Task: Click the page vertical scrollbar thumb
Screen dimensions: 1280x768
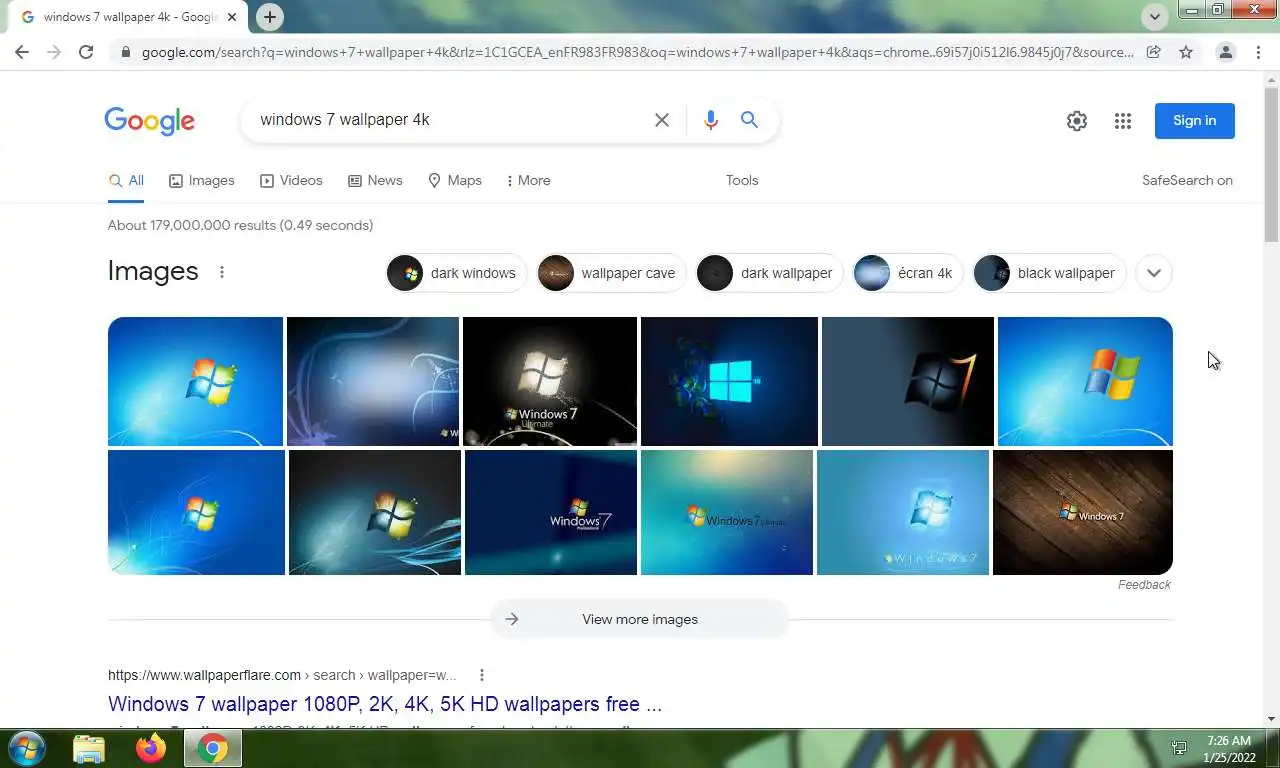Action: [x=1271, y=165]
